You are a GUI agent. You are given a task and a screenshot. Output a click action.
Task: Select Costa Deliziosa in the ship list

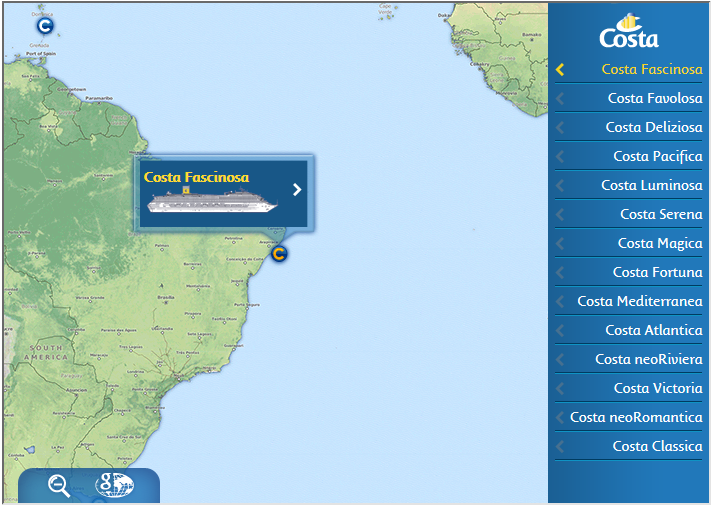pyautogui.click(x=654, y=127)
